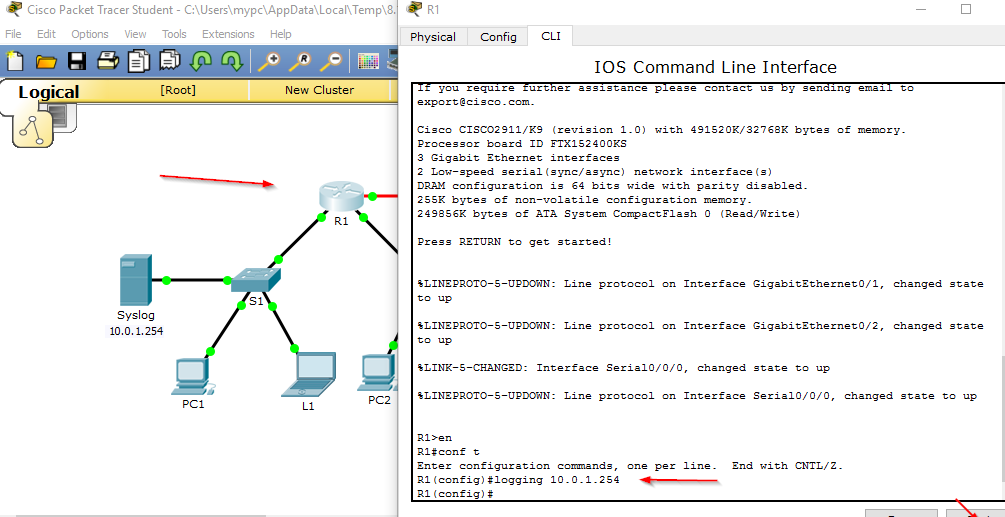Select switch S1 in the topology

pyautogui.click(x=256, y=280)
